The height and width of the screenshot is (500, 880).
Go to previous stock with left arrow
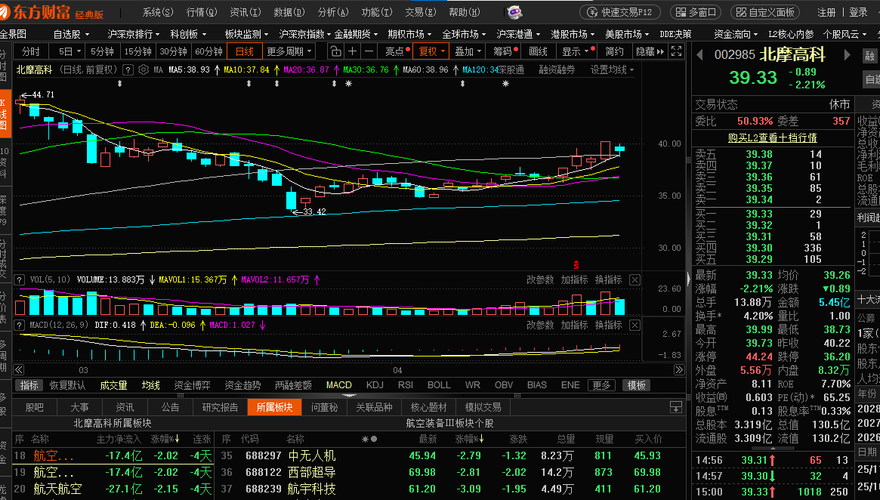700,55
